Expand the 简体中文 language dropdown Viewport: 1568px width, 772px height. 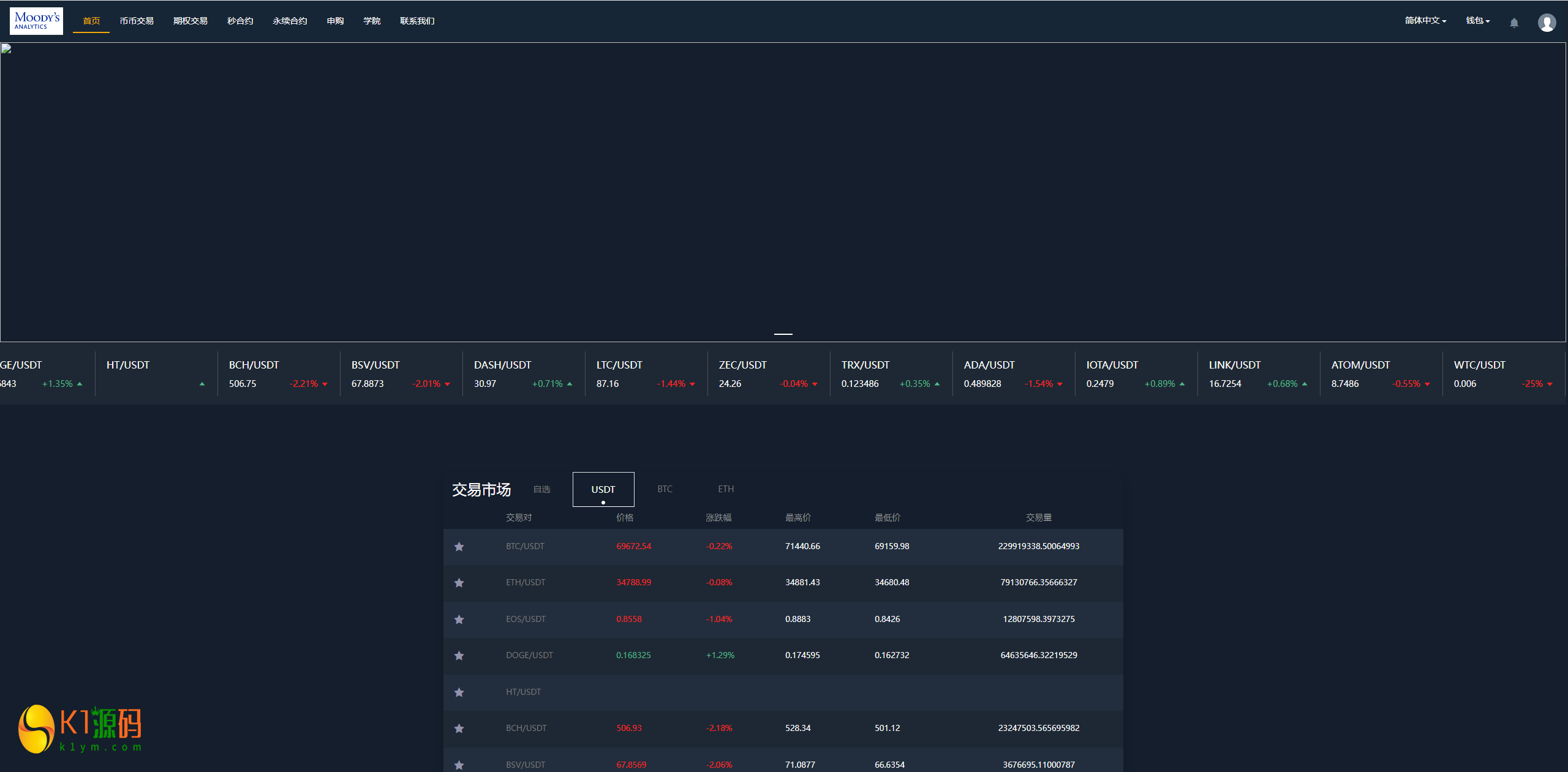coord(1425,21)
